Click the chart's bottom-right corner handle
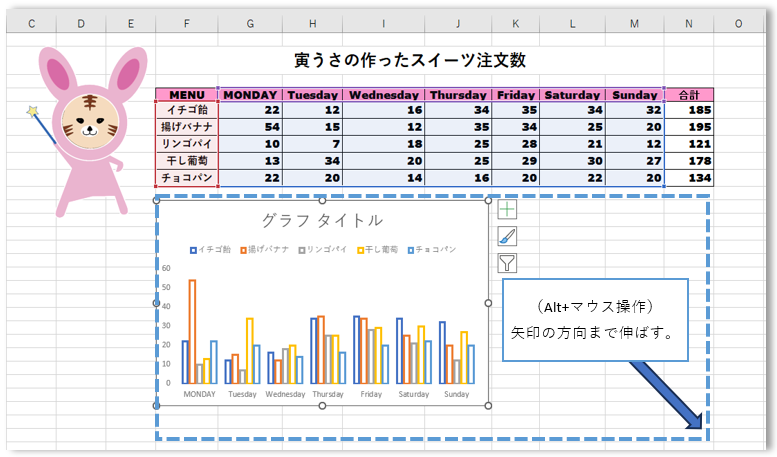The height and width of the screenshot is (457, 777). point(488,405)
